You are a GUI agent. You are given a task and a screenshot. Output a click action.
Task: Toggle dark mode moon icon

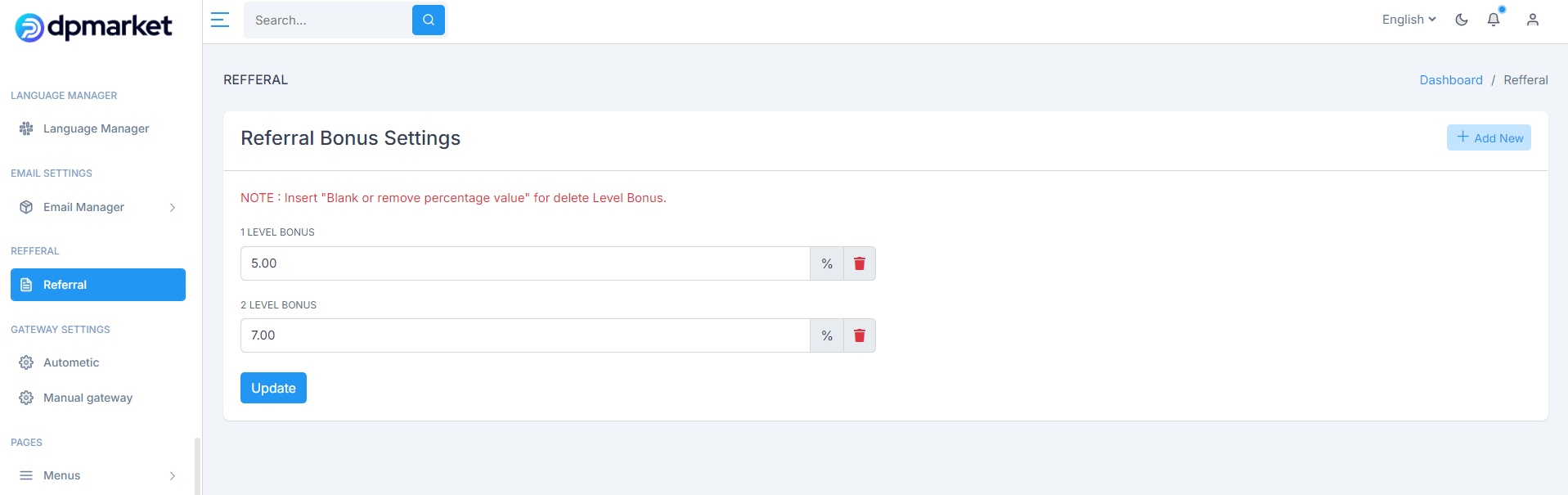[x=1462, y=20]
